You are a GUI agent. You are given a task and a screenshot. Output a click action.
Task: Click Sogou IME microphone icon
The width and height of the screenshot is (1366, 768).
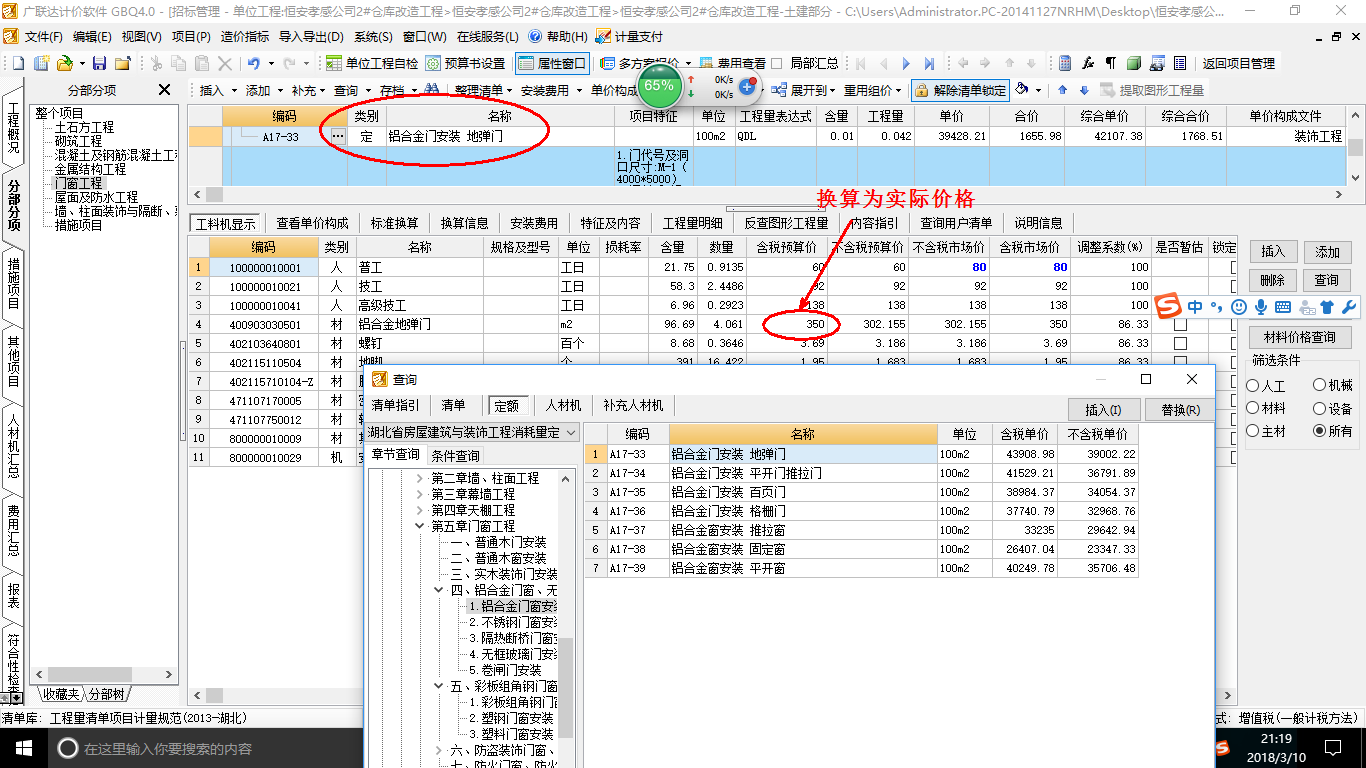(1261, 307)
